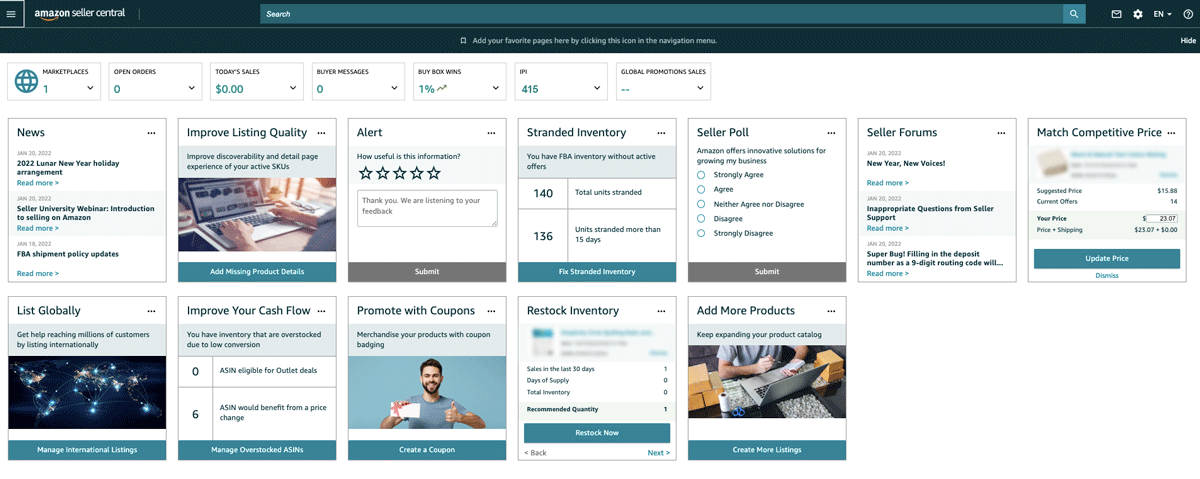Open the News card three-dot menu

click(151, 133)
